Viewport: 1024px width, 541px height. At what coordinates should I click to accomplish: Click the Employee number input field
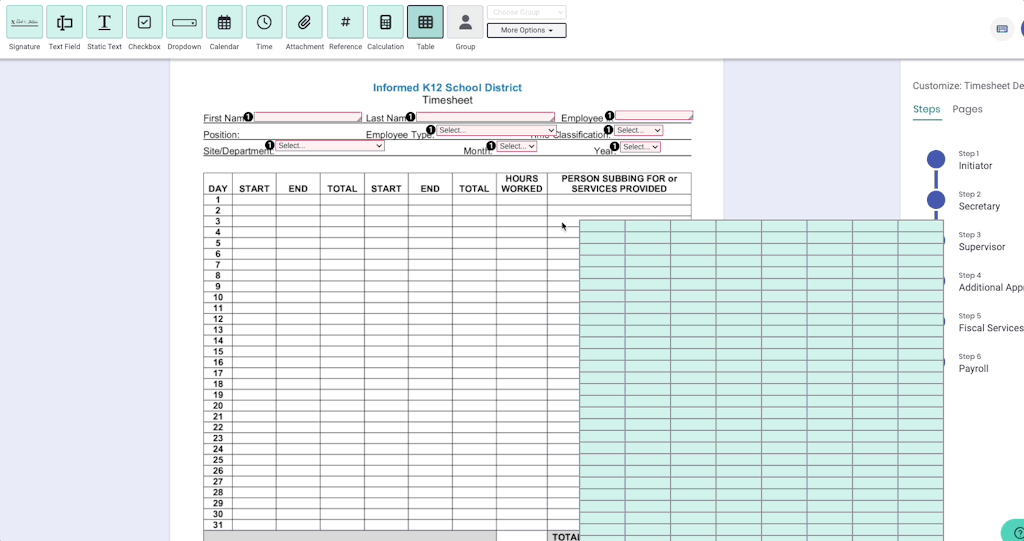(654, 116)
